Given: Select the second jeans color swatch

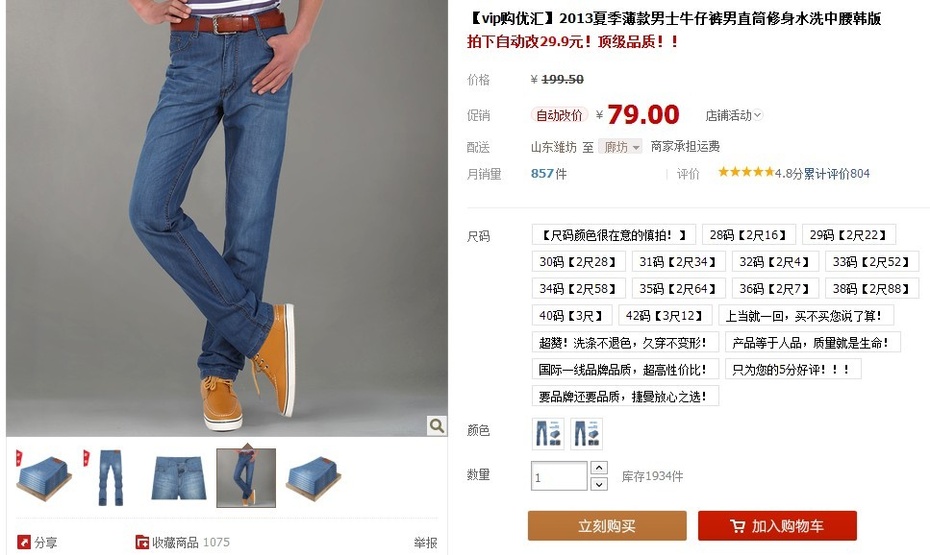Looking at the screenshot, I should (x=586, y=433).
